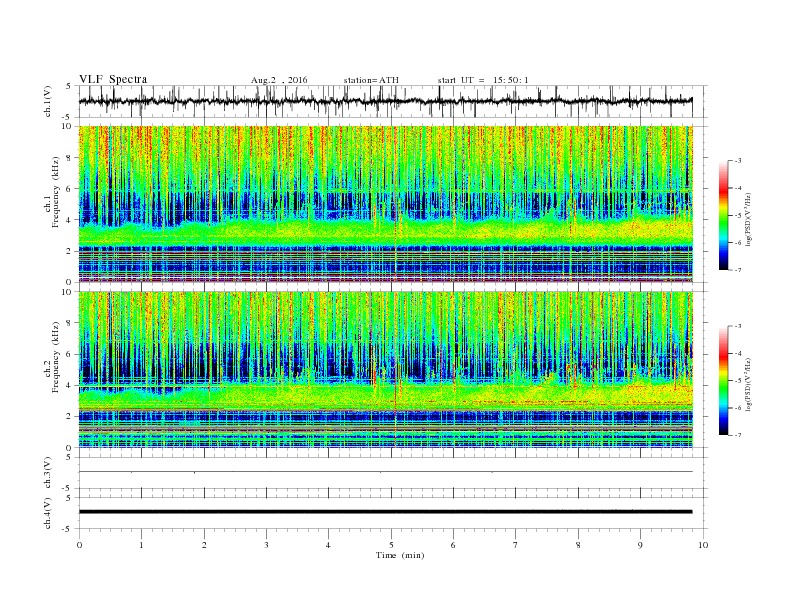Click the "ch.4(V)" axis label
Image resolution: width=792 pixels, height=612 pixels.
(48, 513)
